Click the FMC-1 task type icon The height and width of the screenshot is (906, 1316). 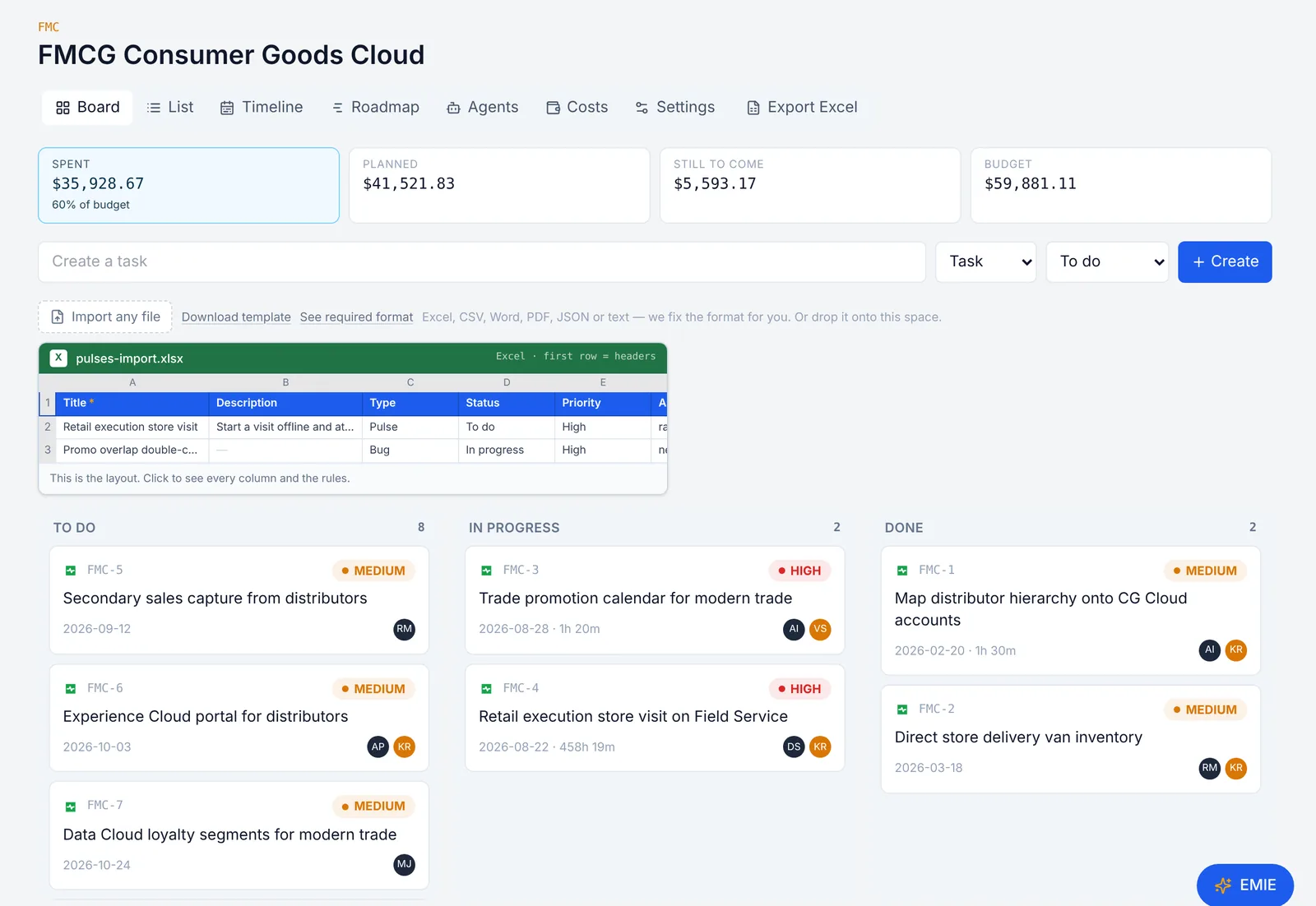click(x=902, y=571)
